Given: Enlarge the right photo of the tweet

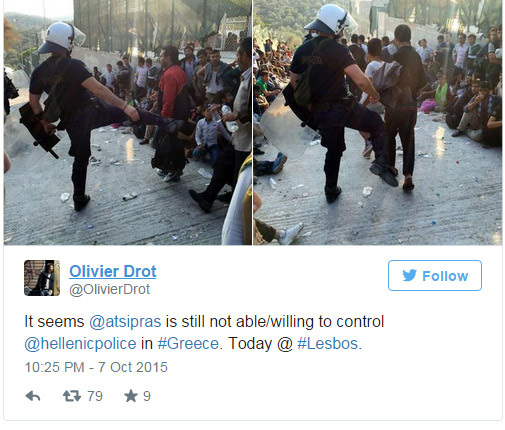Looking at the screenshot, I should pos(378,123).
